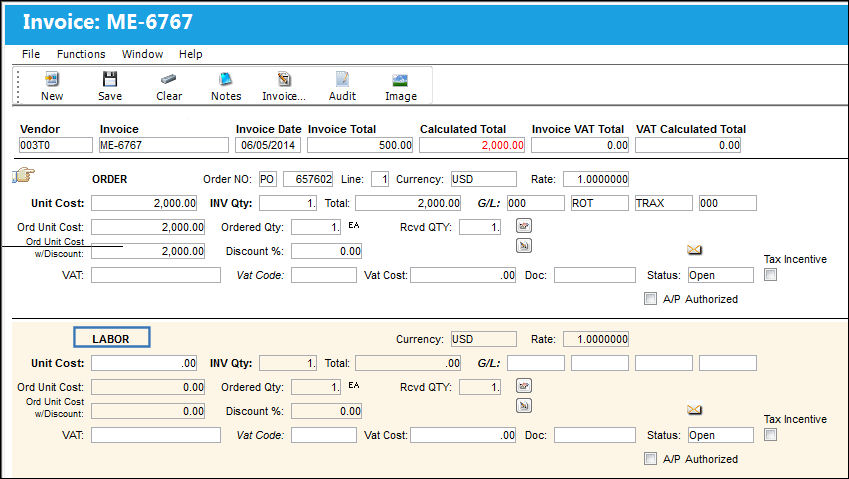Click the LABOR Ord Unit Cost field
This screenshot has width=849, height=479.
pyautogui.click(x=148, y=388)
